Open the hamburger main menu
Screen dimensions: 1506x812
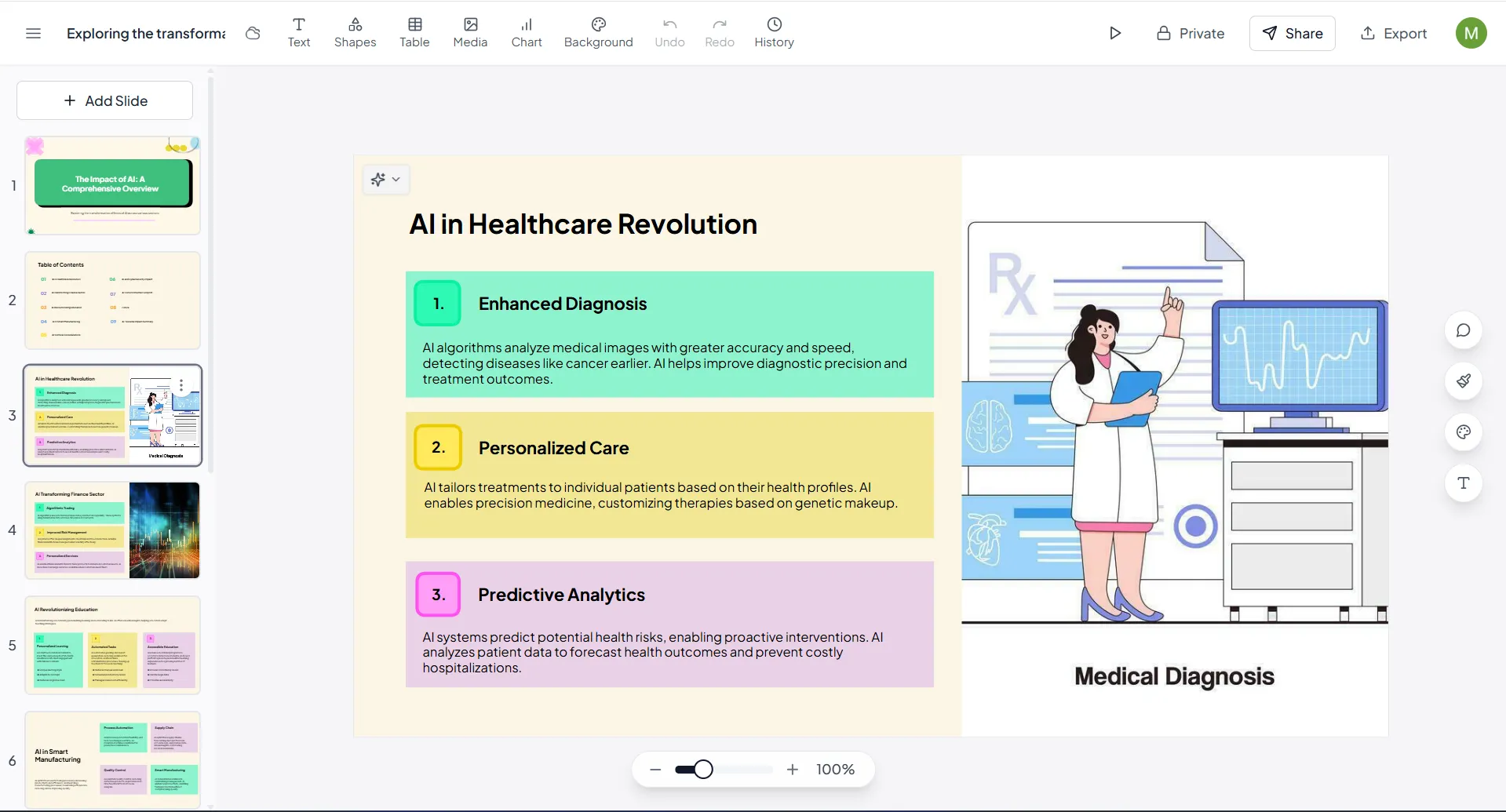[33, 33]
